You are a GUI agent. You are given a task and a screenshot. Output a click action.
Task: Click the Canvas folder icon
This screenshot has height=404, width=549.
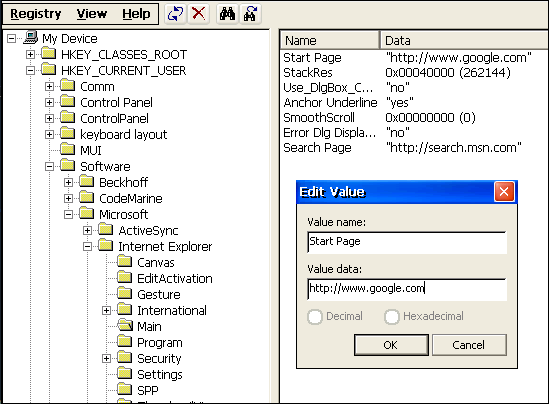pos(125,262)
